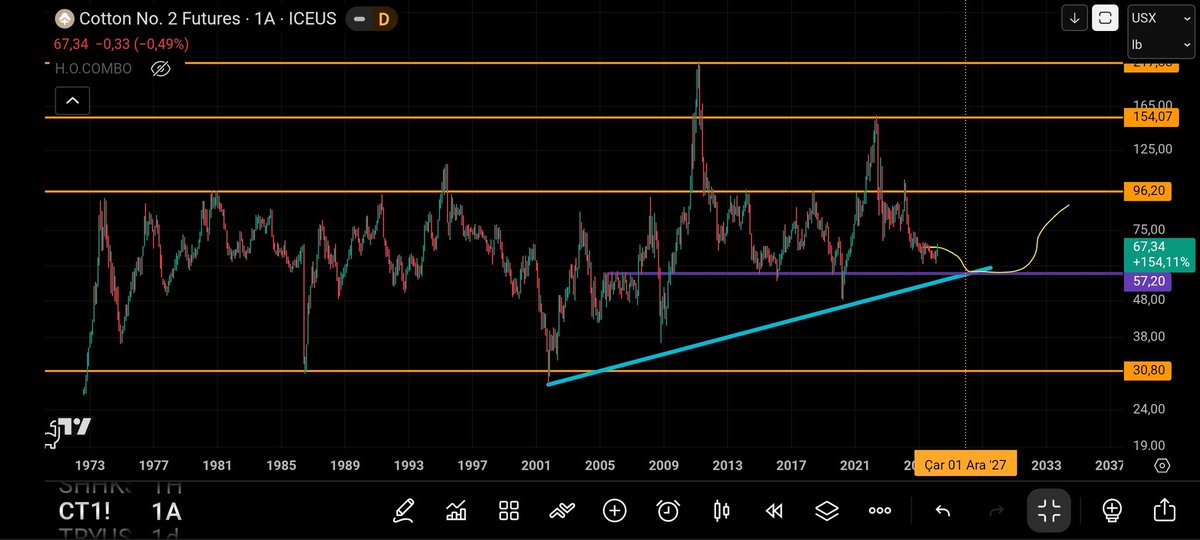1200x540 pixels.
Task: Click the cotton symbol logo icon
Action: pos(64,18)
